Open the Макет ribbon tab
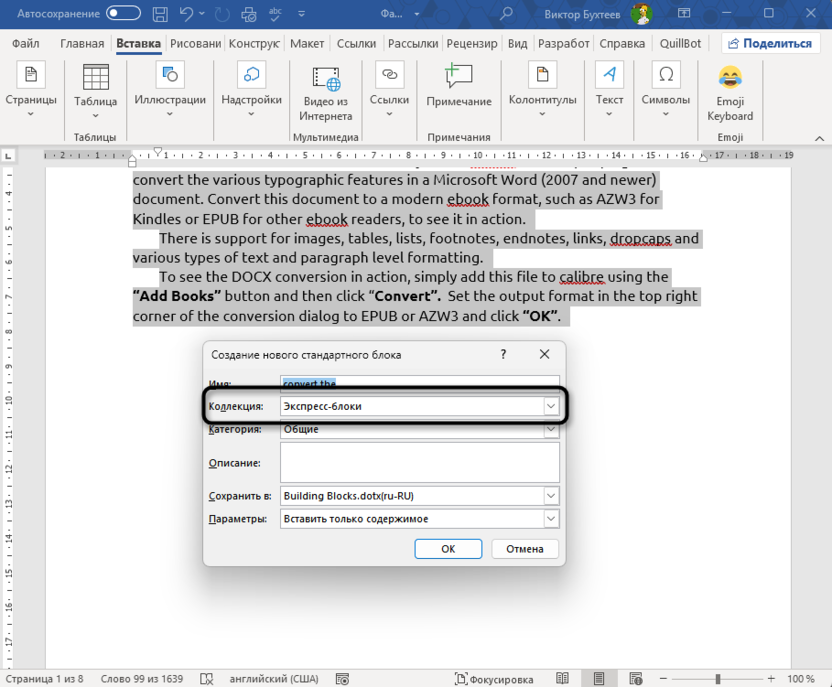This screenshot has width=832, height=687. click(307, 44)
